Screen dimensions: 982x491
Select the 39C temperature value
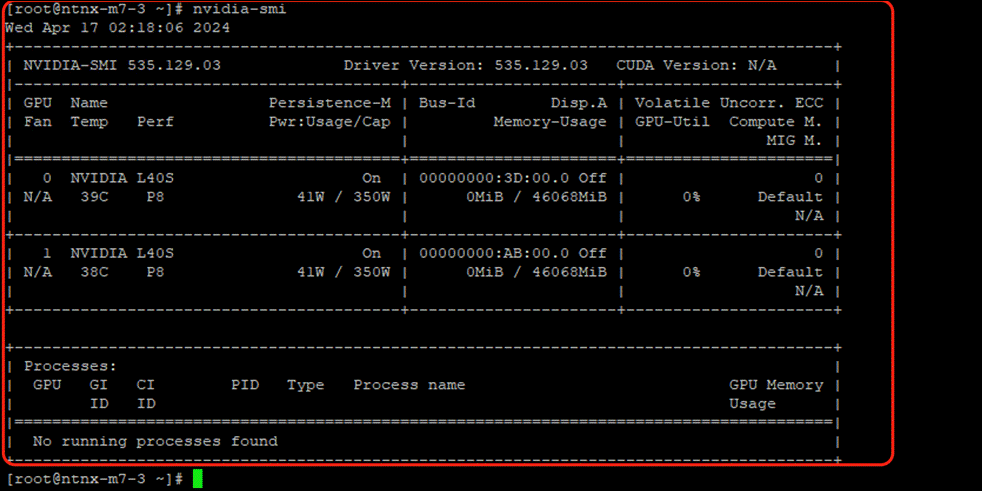click(93, 197)
